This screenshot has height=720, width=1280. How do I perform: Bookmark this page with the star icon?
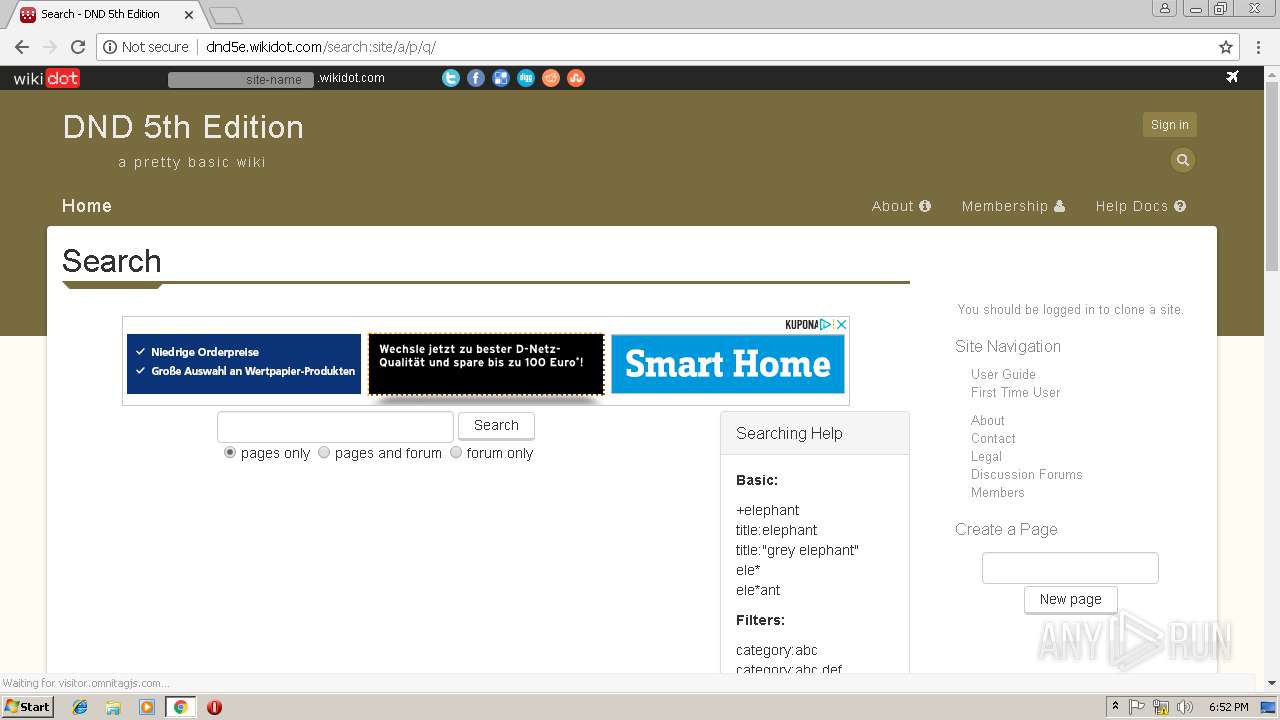coord(1226,47)
